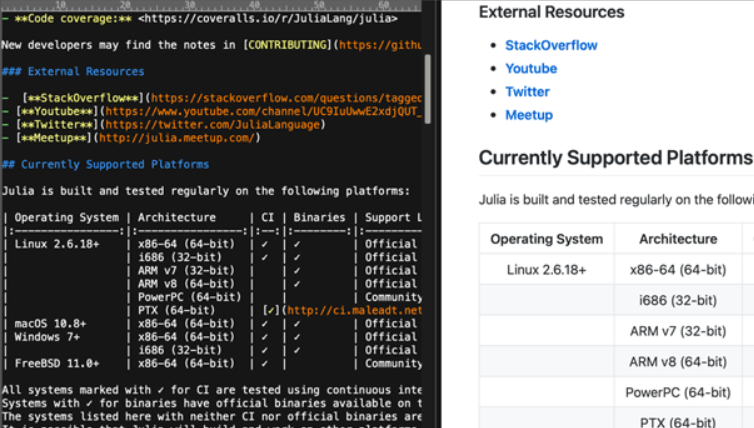The image size is (754, 428).
Task: Click 'Windows 7+' in editor table
Action: tap(47, 337)
